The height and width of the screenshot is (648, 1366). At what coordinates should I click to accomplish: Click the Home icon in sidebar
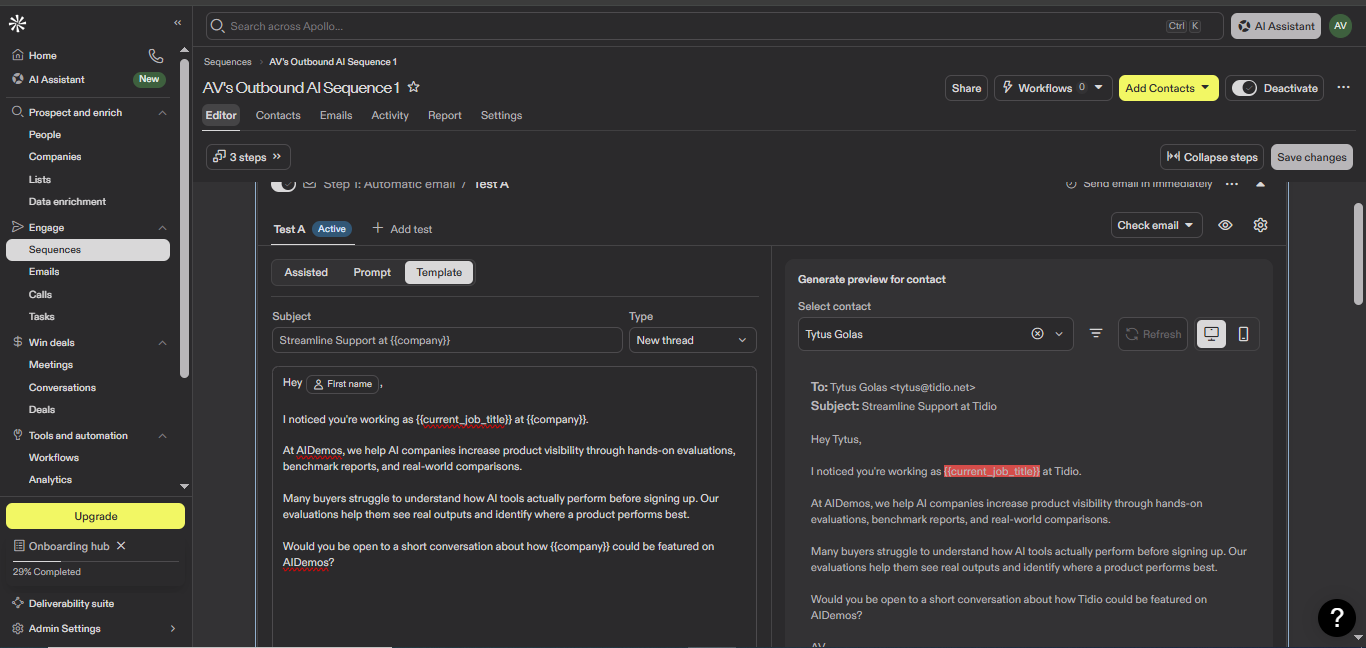point(18,56)
